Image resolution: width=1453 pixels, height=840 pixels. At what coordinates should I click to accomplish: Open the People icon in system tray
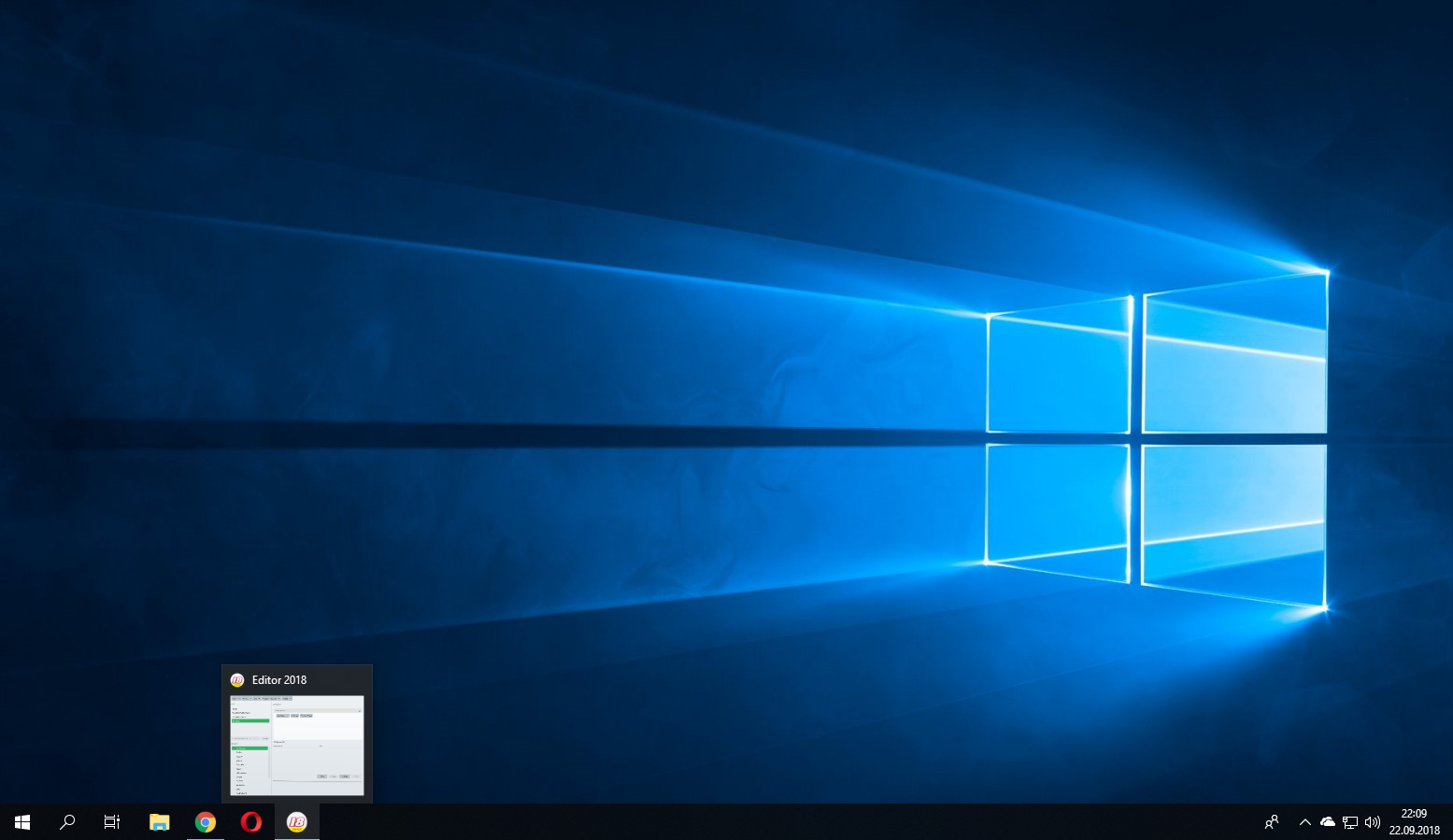(1272, 822)
